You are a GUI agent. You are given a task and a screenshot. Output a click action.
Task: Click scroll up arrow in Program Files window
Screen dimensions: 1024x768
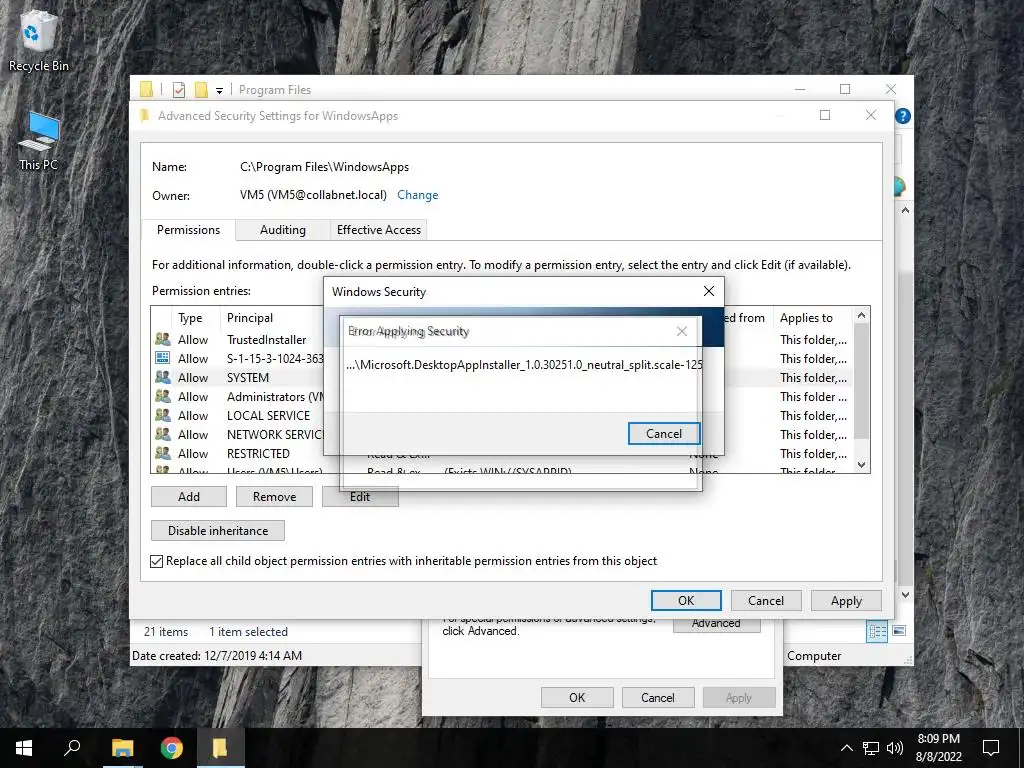(905, 210)
